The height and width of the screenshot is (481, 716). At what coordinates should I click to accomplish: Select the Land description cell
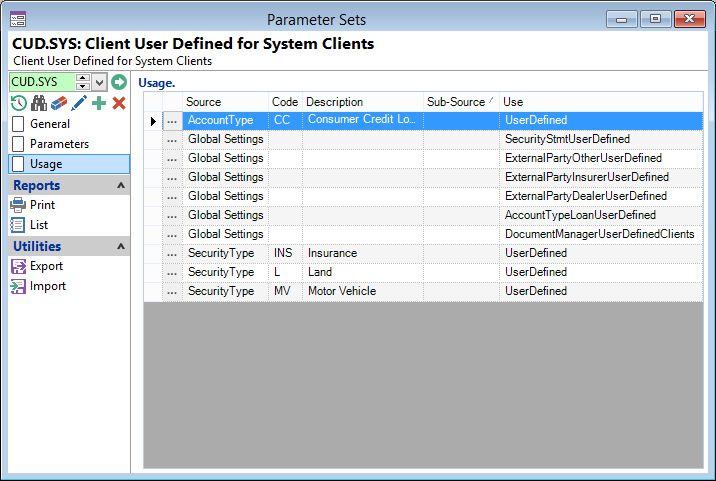pos(363,272)
